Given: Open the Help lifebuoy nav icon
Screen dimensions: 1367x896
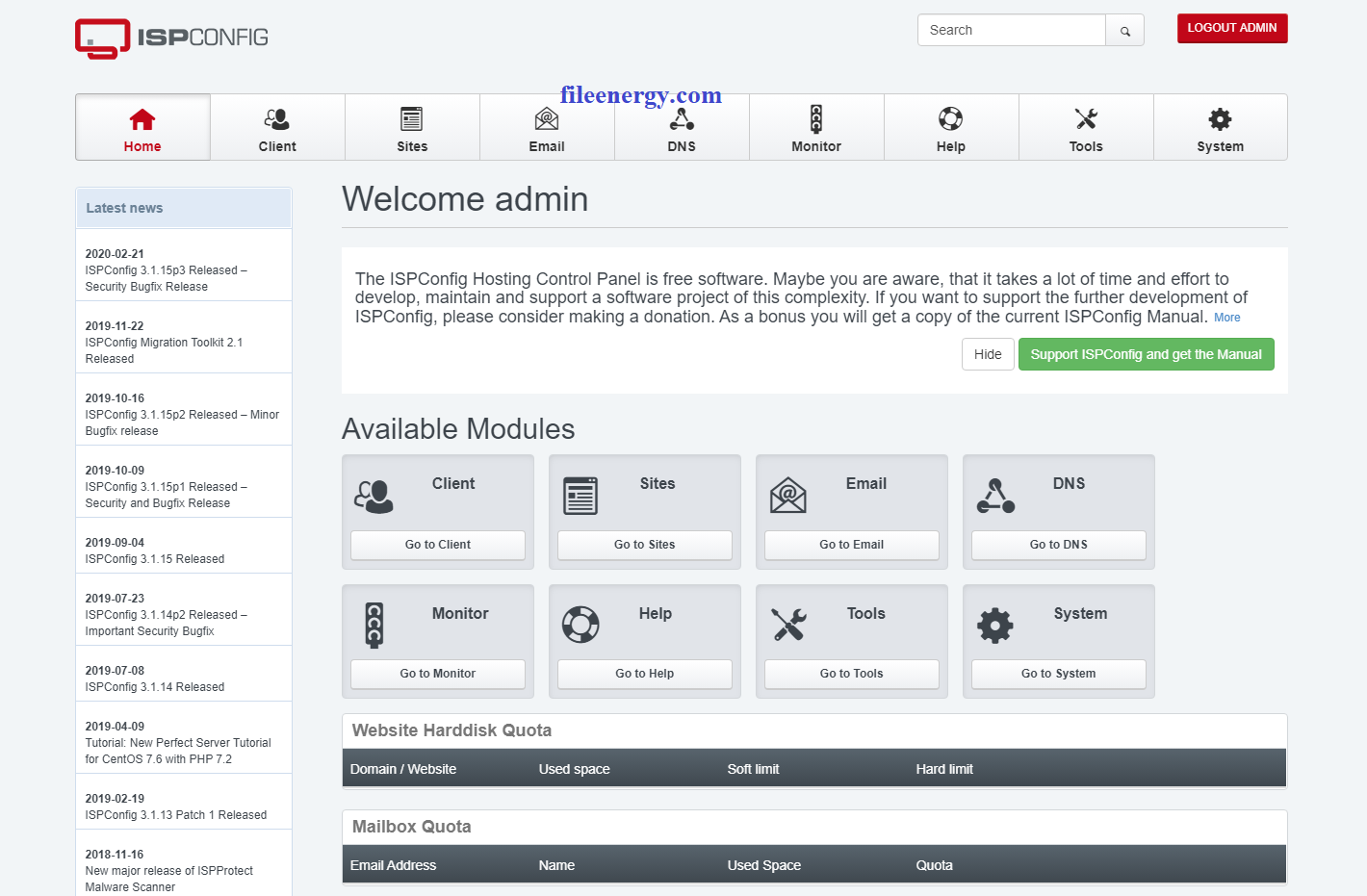Looking at the screenshot, I should 951,119.
